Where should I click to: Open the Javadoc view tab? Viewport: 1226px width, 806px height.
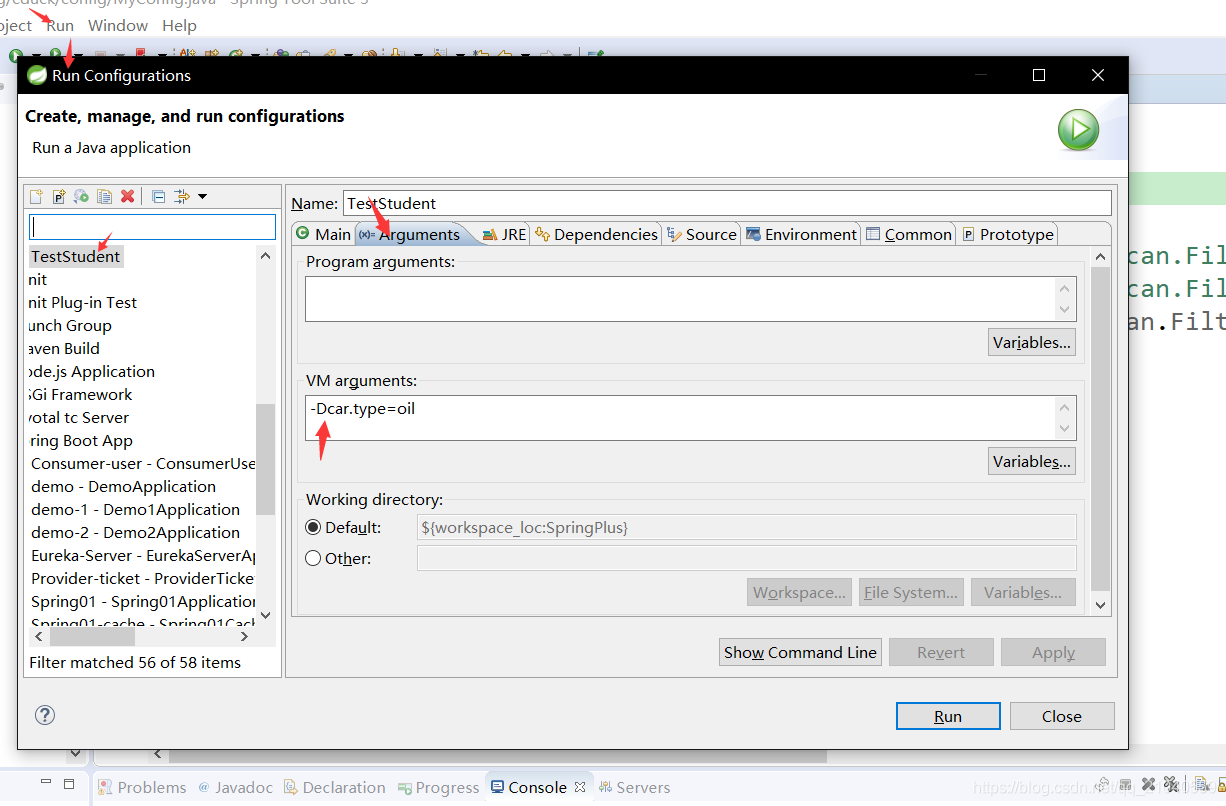point(235,787)
